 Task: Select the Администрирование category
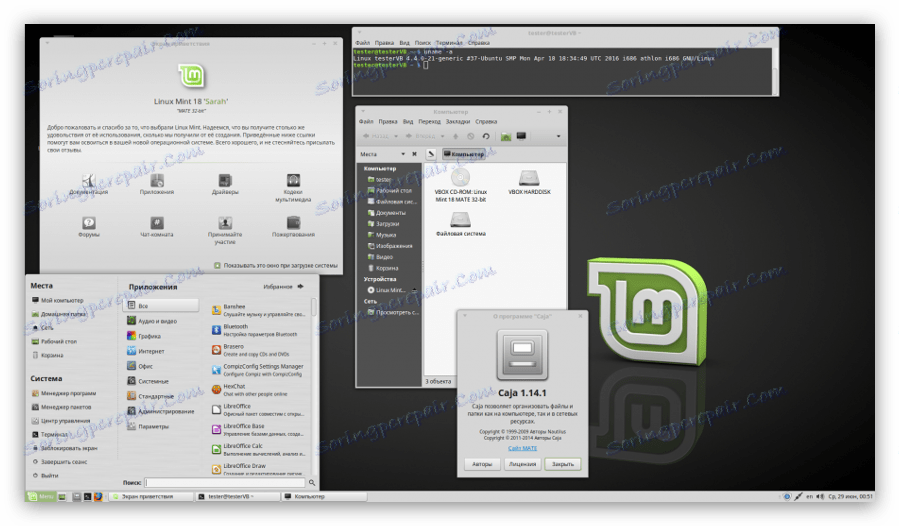click(x=161, y=411)
